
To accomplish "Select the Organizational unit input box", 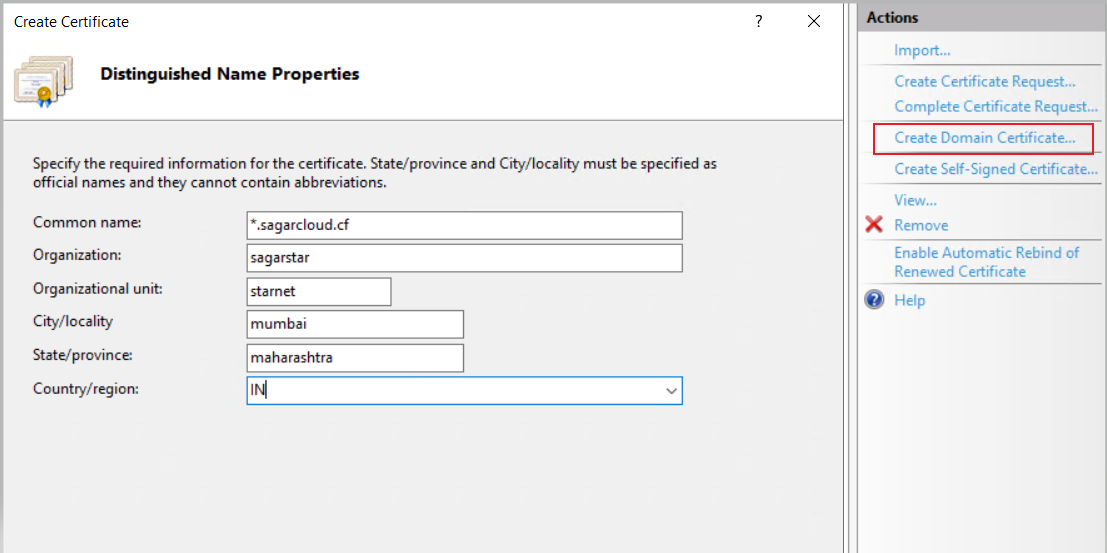I will (318, 291).
